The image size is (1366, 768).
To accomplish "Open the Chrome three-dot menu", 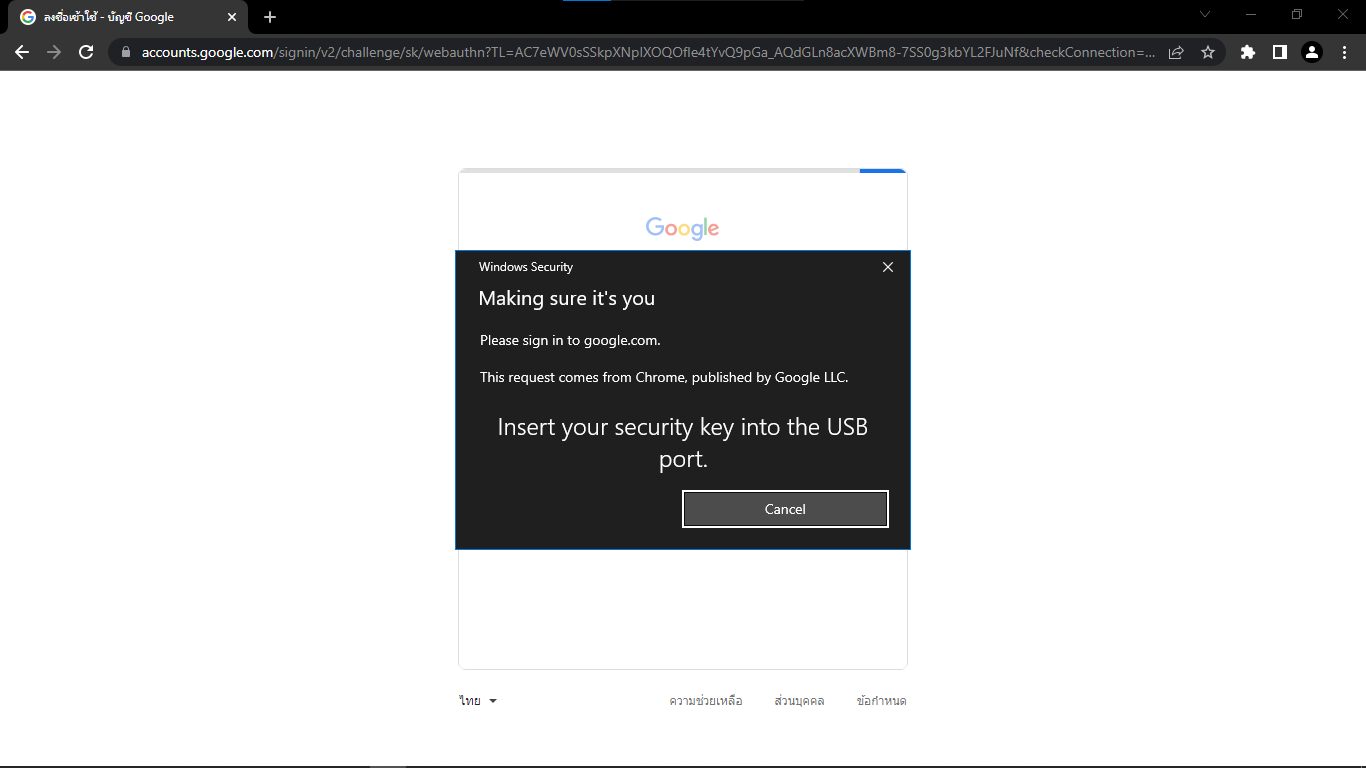I will coord(1344,52).
